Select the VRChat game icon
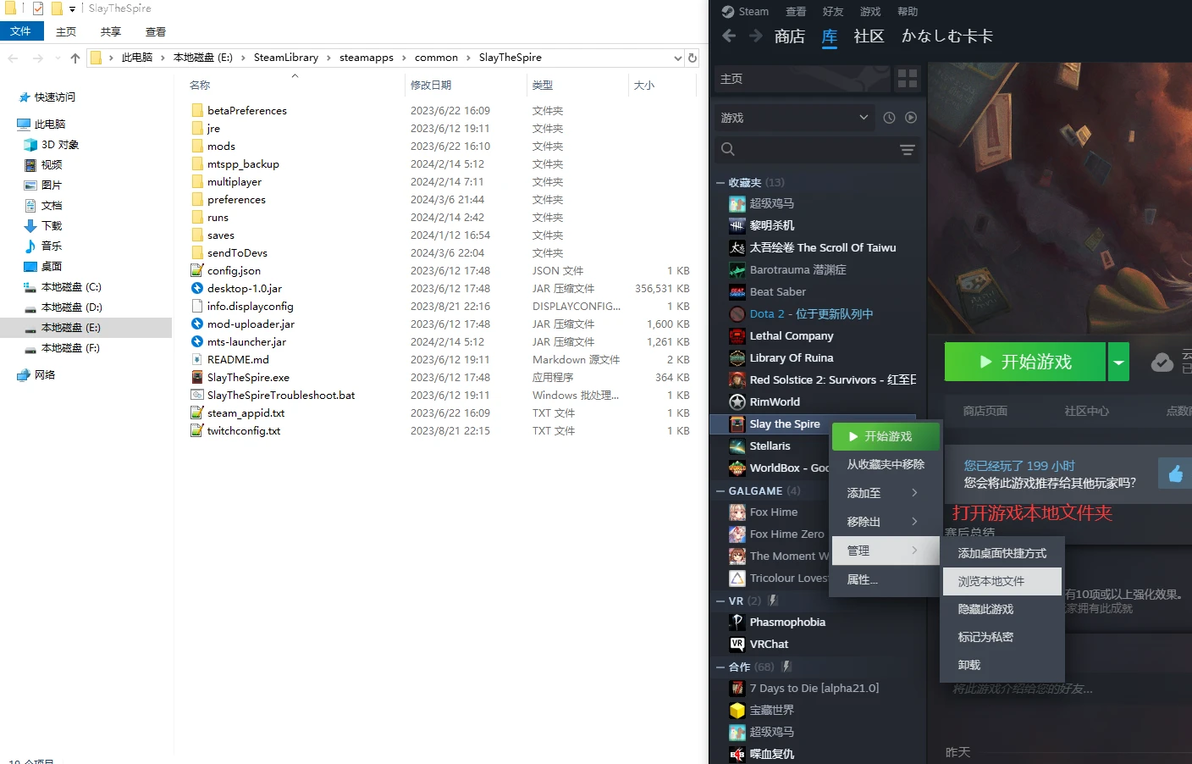The image size is (1192, 764). coord(737,644)
